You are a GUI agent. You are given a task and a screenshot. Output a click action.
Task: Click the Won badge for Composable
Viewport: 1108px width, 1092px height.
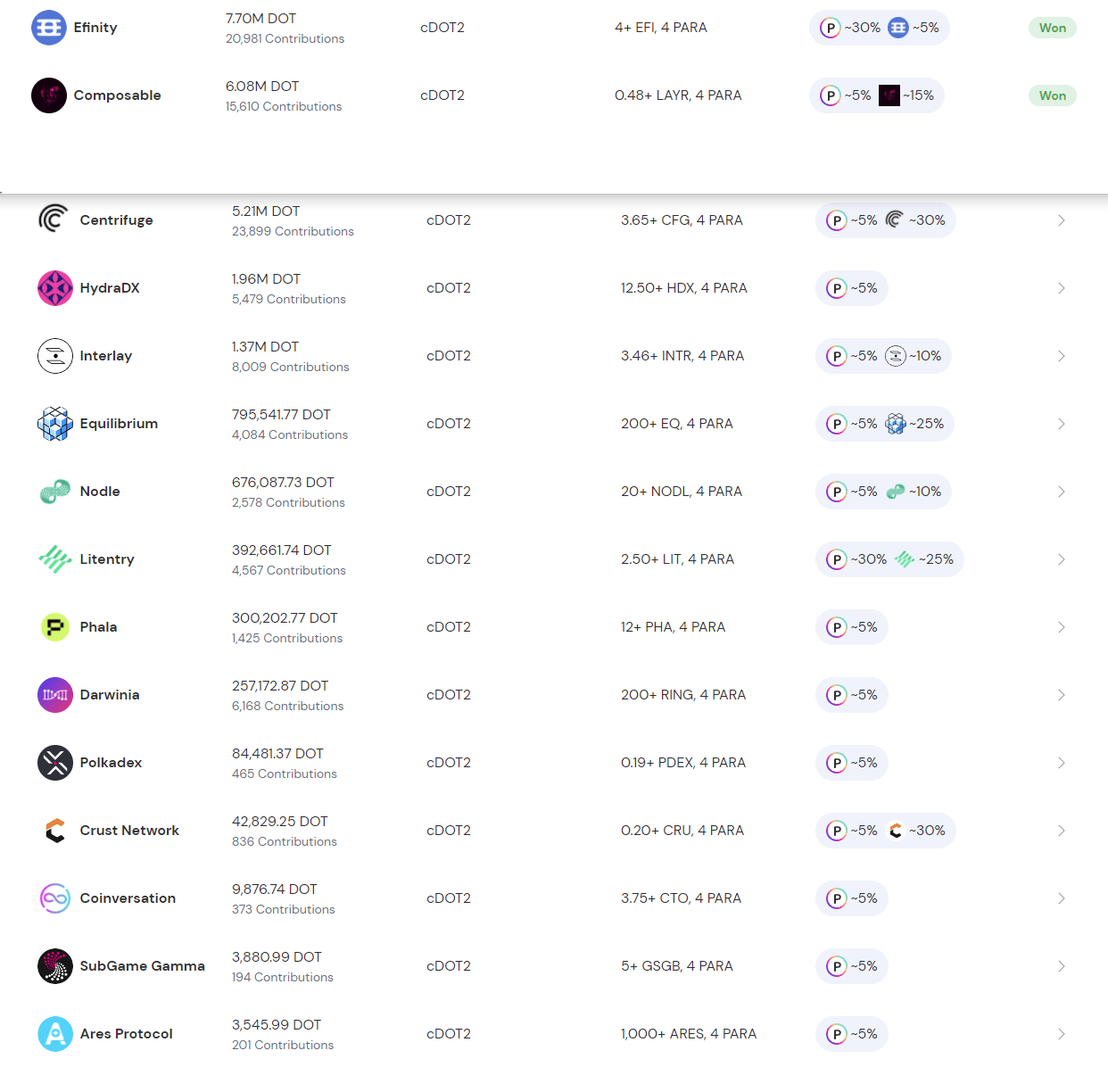click(x=1052, y=95)
